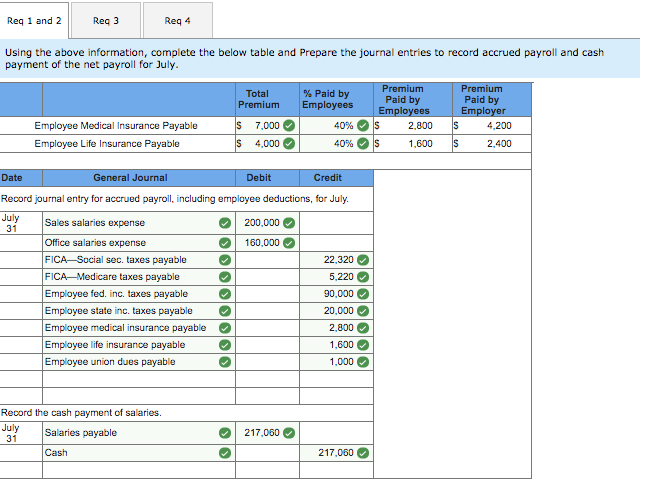This screenshot has height=487, width=656.
Task: Click check icon for Salaries payable account
Action: (x=225, y=433)
